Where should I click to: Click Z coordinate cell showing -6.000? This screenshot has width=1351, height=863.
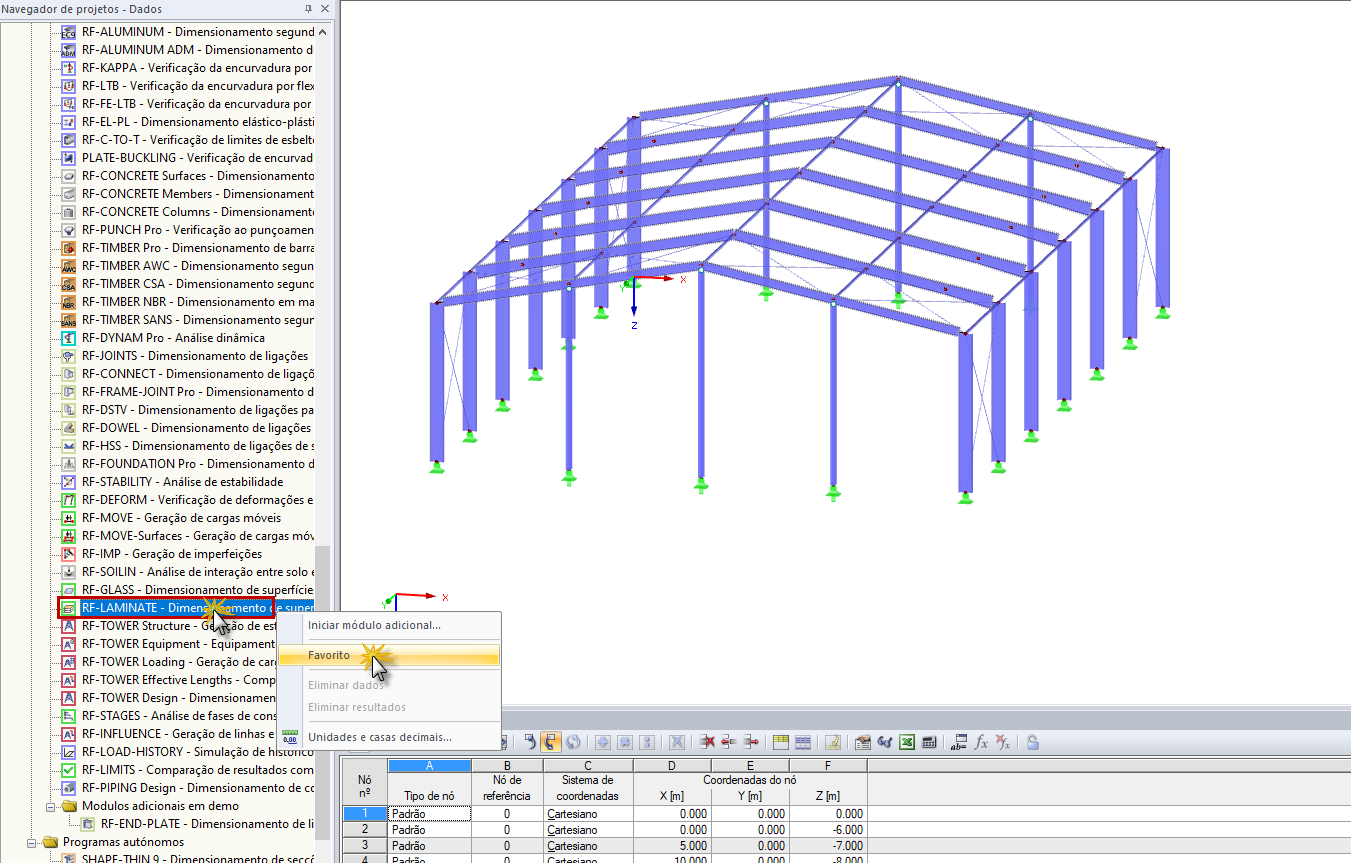[x=828, y=830]
